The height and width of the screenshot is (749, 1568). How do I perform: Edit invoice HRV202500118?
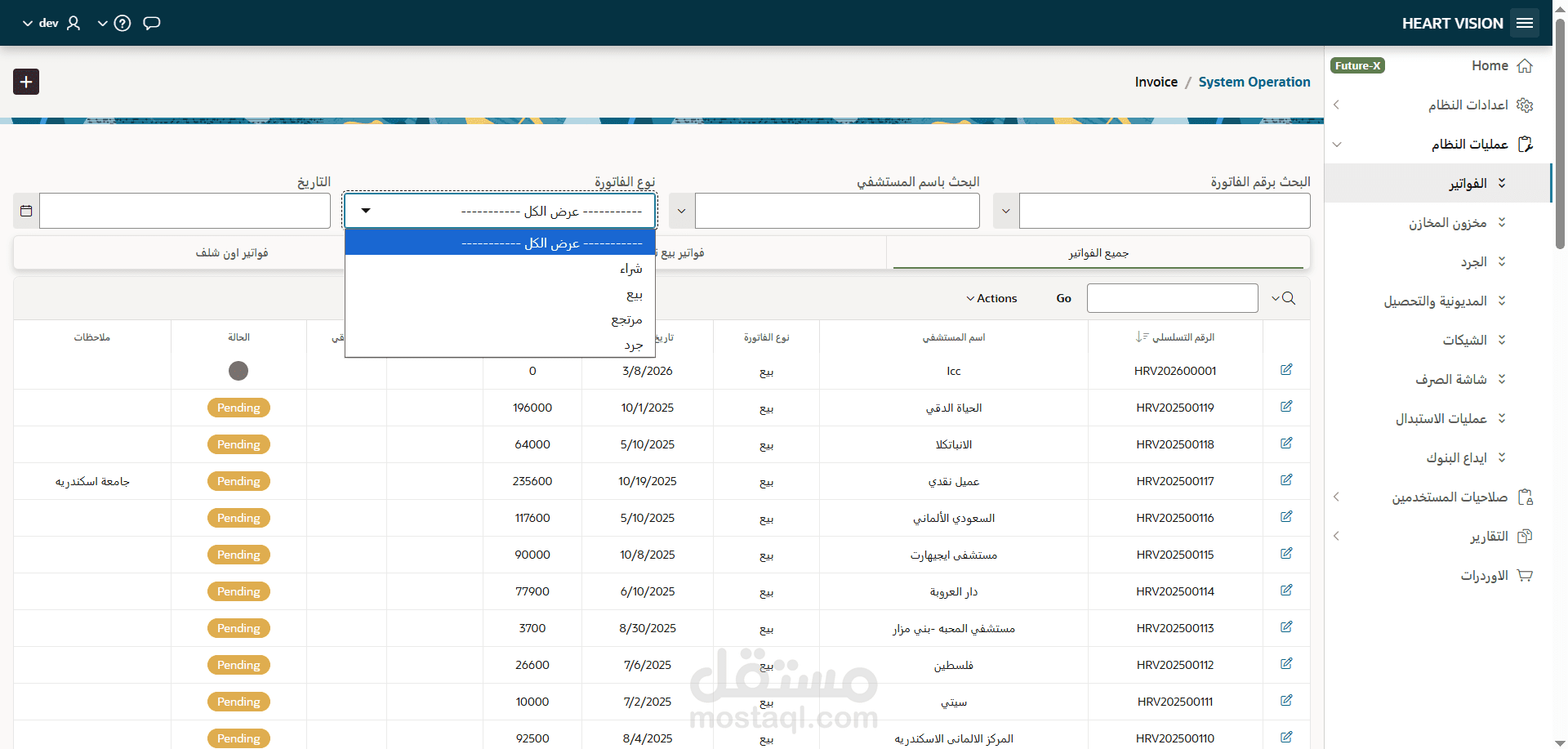click(1286, 444)
